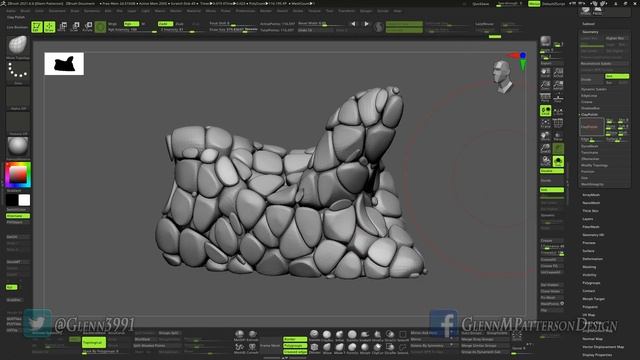This screenshot has width=640, height=360.
Task: Expand the Polygroups section
Action: (591, 283)
